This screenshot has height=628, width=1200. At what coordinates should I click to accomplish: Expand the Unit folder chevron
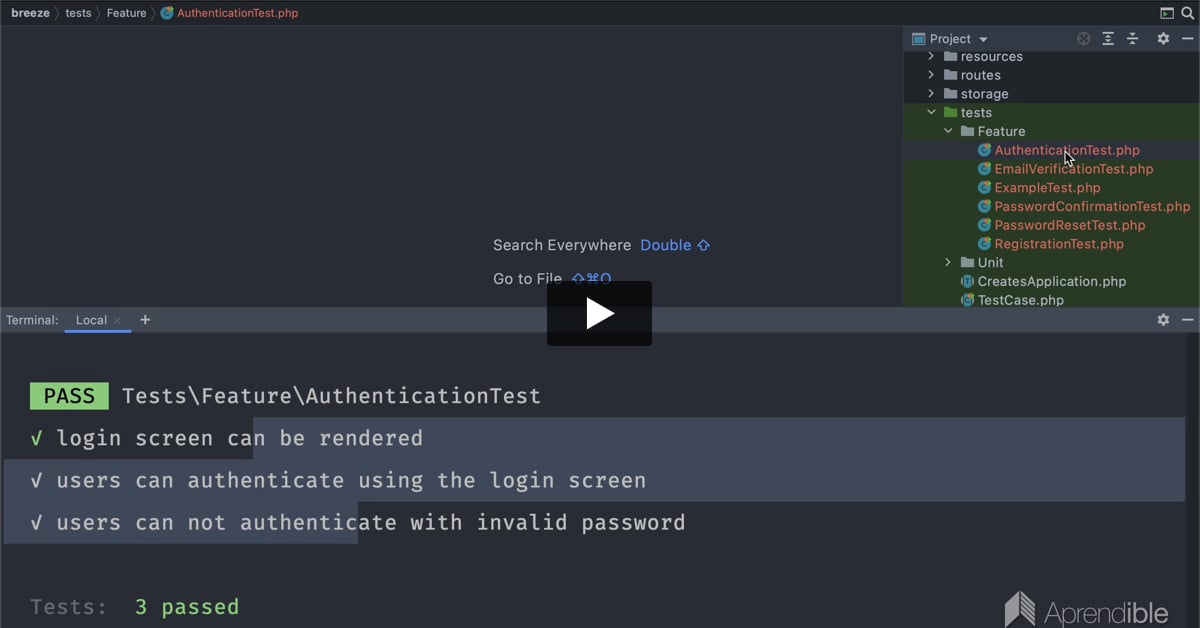tap(948, 262)
